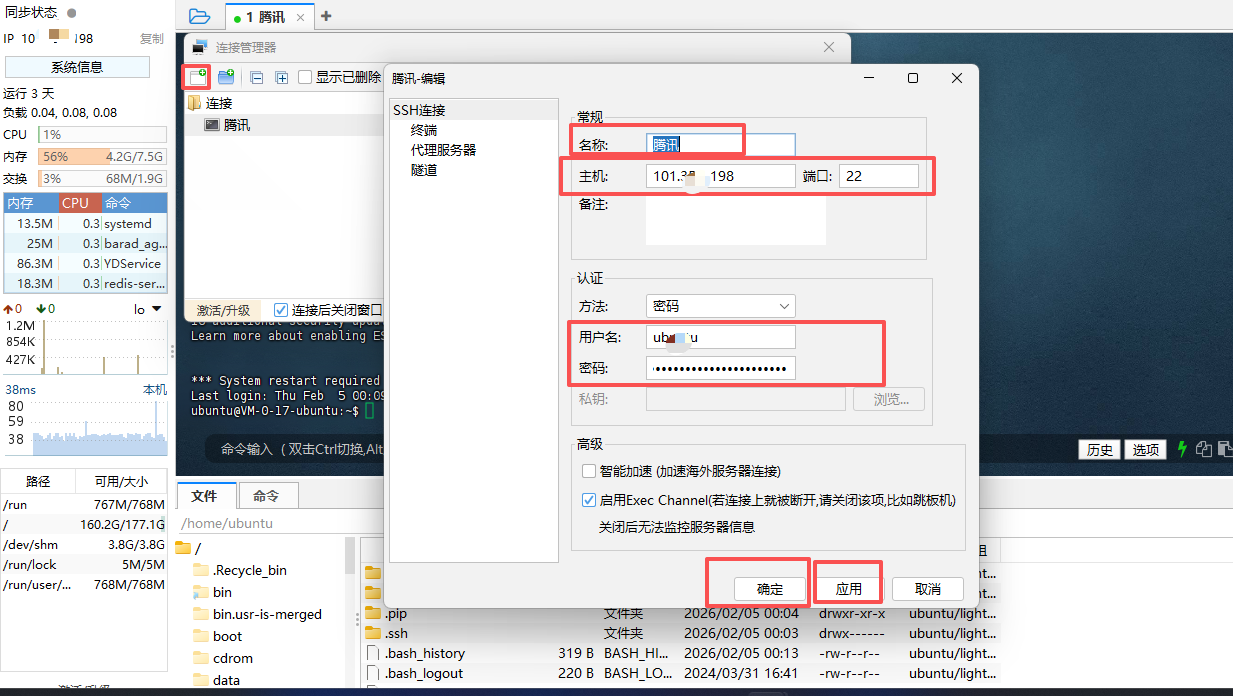Click the .pip folder icon in file list
Screen dimensions: 1233x696
click(x=373, y=613)
